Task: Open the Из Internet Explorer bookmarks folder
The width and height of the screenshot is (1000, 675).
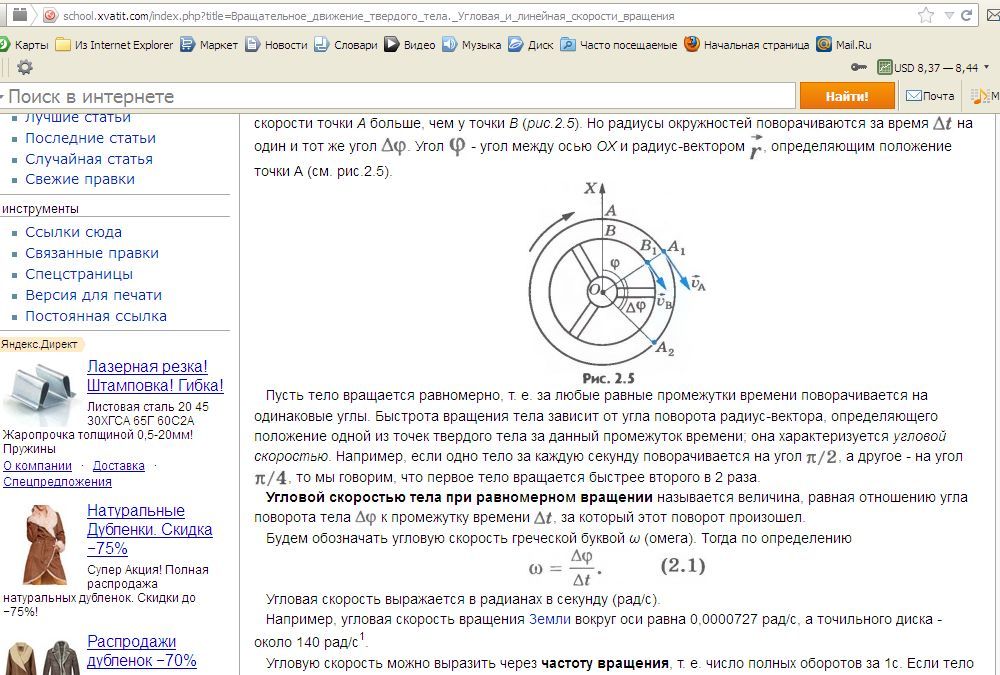Action: (x=114, y=45)
